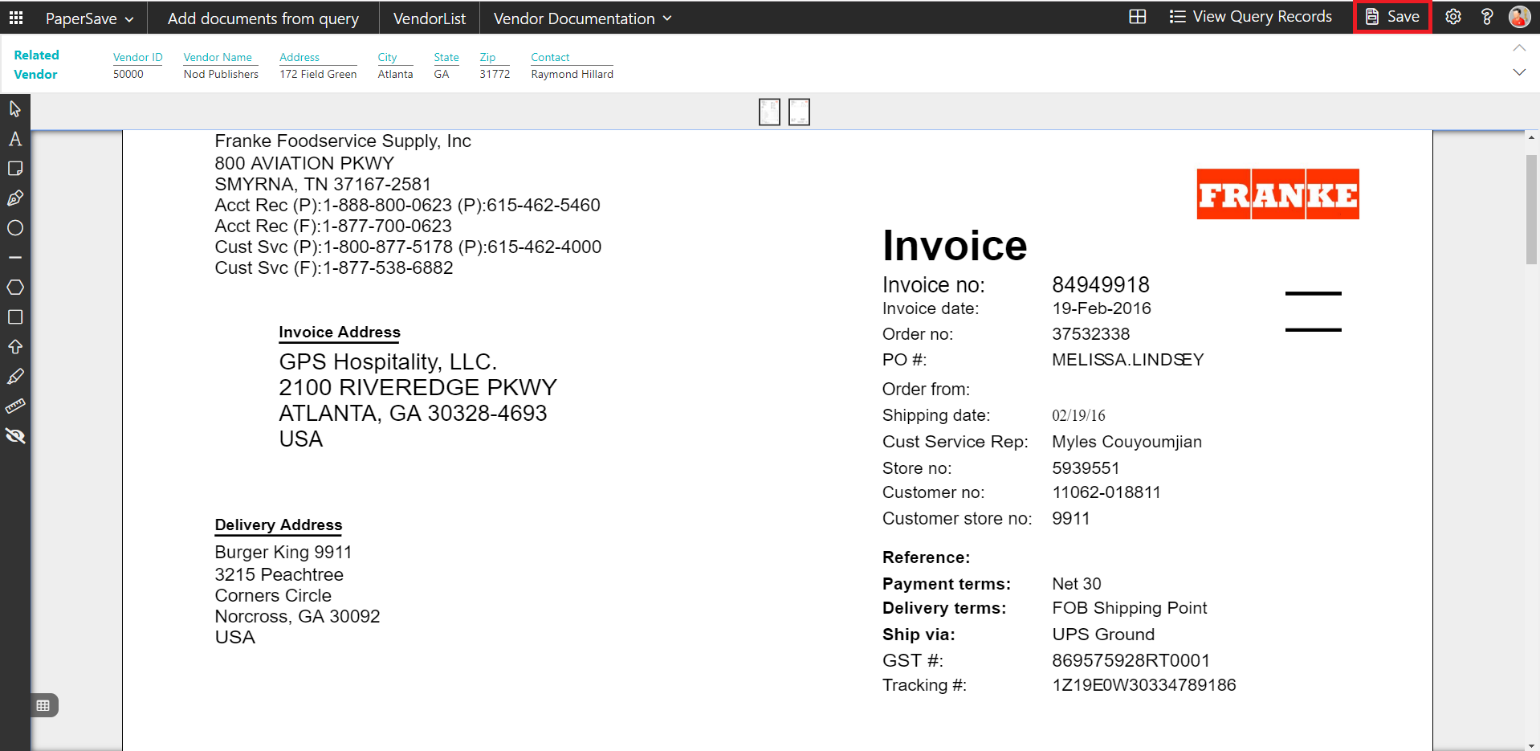Image resolution: width=1540 pixels, height=751 pixels.
Task: Select the text annotation tool
Action: [x=15, y=139]
